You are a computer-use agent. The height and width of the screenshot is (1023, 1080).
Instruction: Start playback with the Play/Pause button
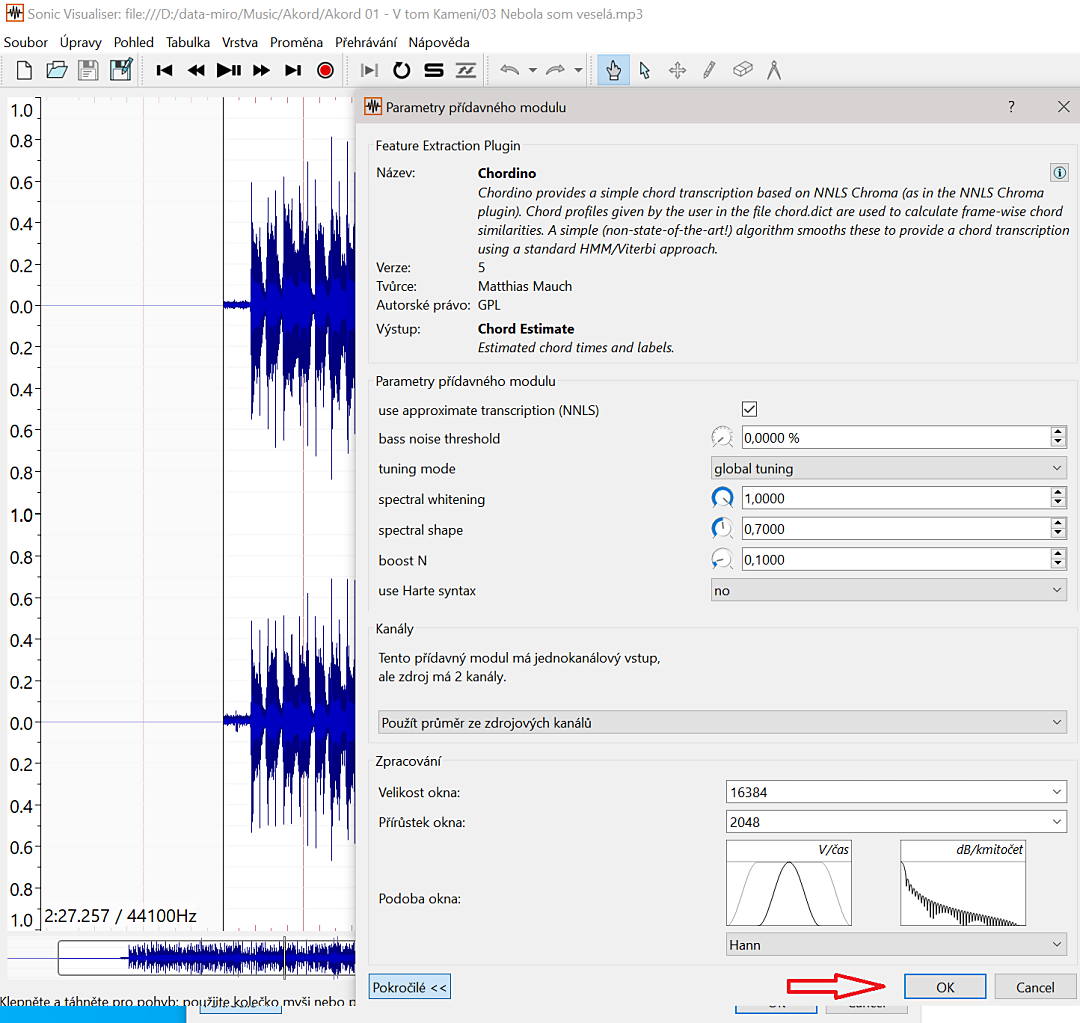coord(229,70)
